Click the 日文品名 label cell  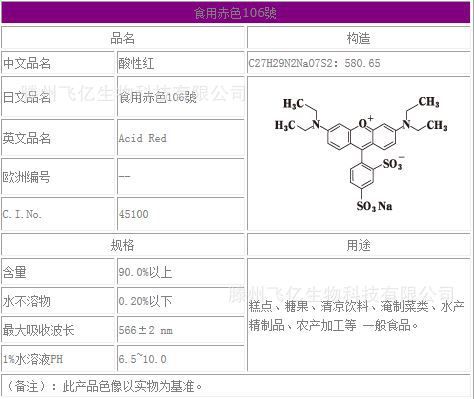coord(58,97)
